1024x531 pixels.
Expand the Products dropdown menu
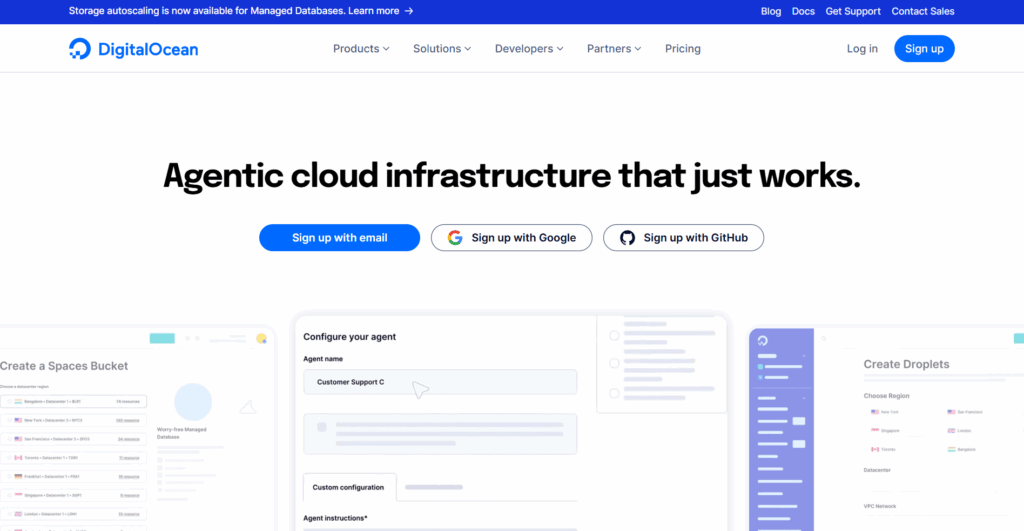coord(361,49)
